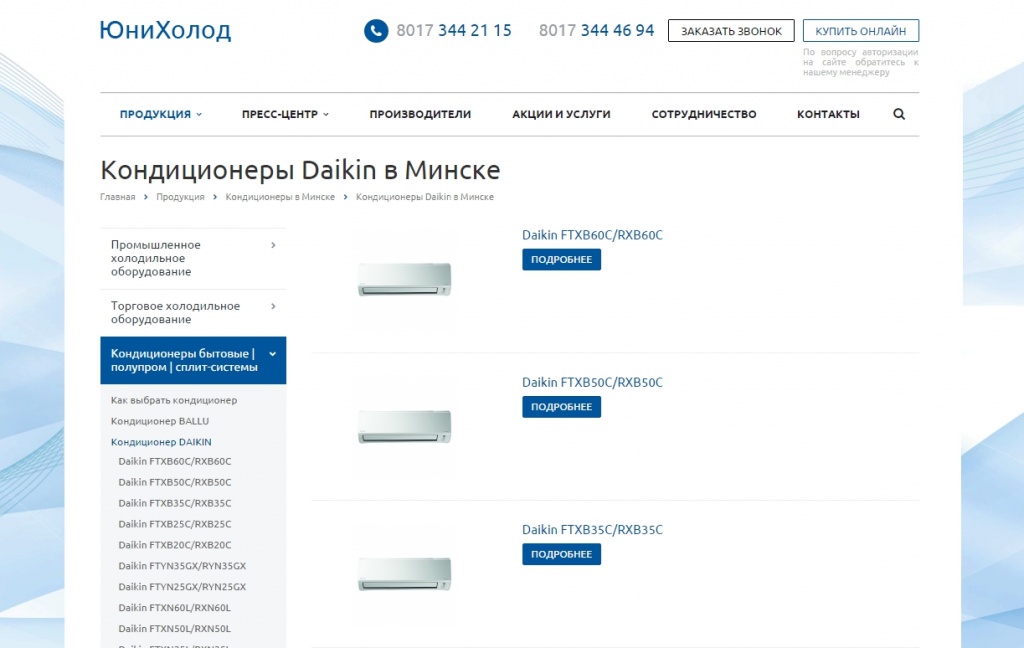This screenshot has height=648, width=1024.
Task: Select Daikin FTXN60L/RXN60L in sidebar
Action: pos(174,608)
